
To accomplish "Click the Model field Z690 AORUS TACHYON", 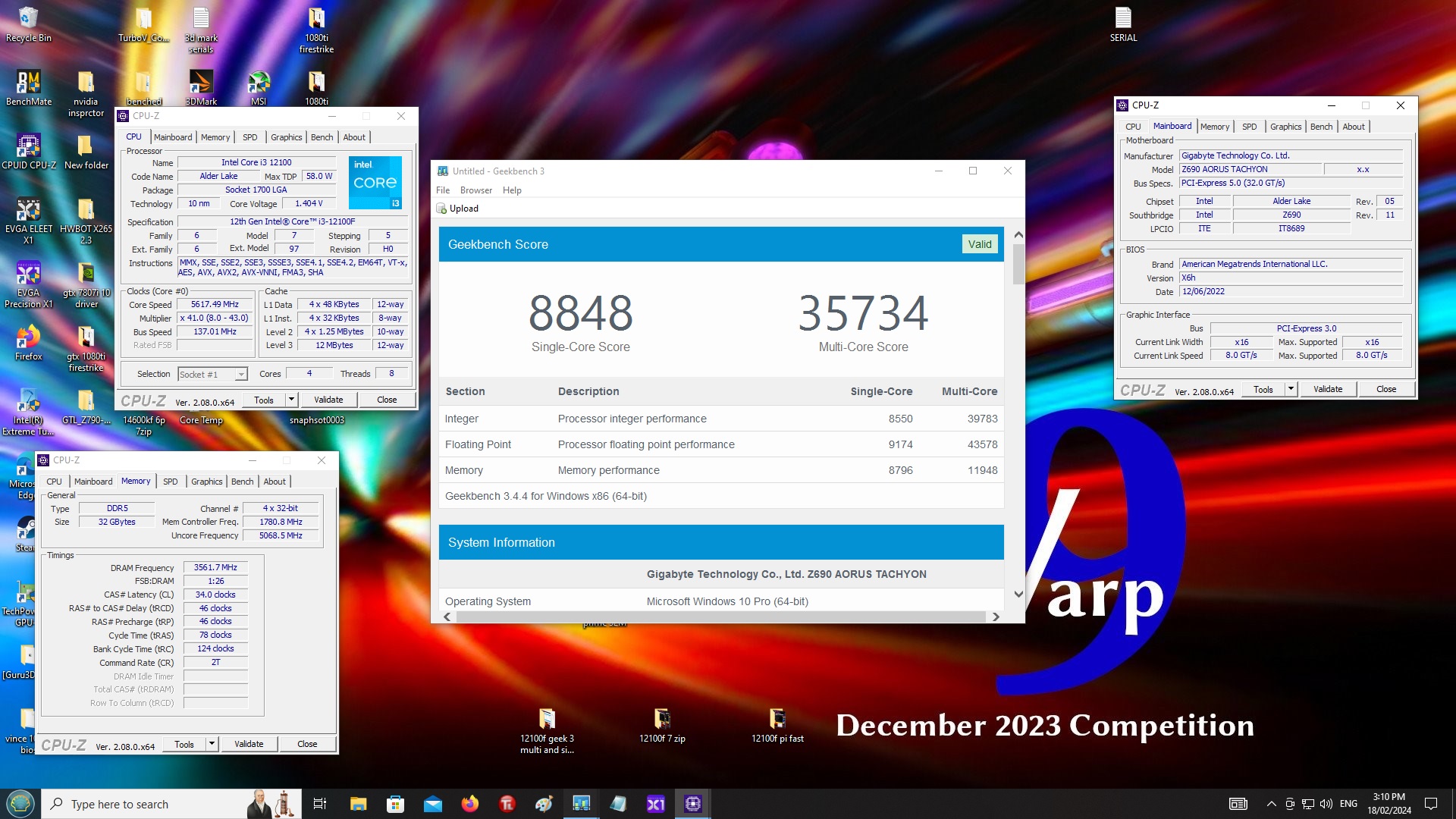I will point(1250,169).
